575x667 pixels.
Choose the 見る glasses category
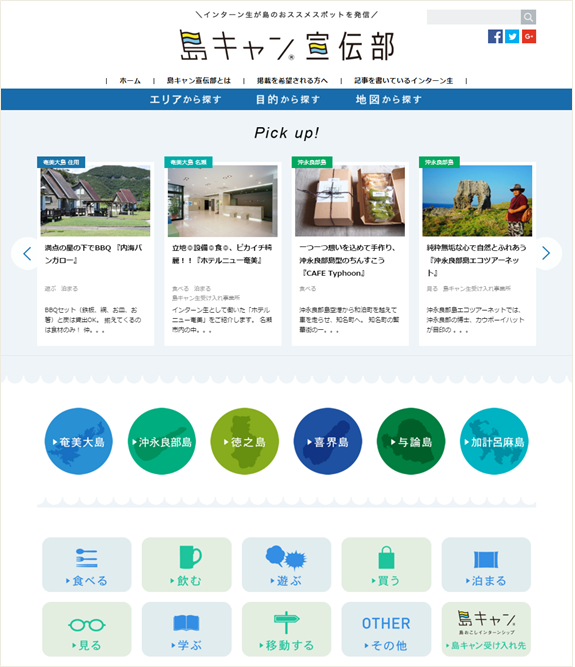coord(87,629)
